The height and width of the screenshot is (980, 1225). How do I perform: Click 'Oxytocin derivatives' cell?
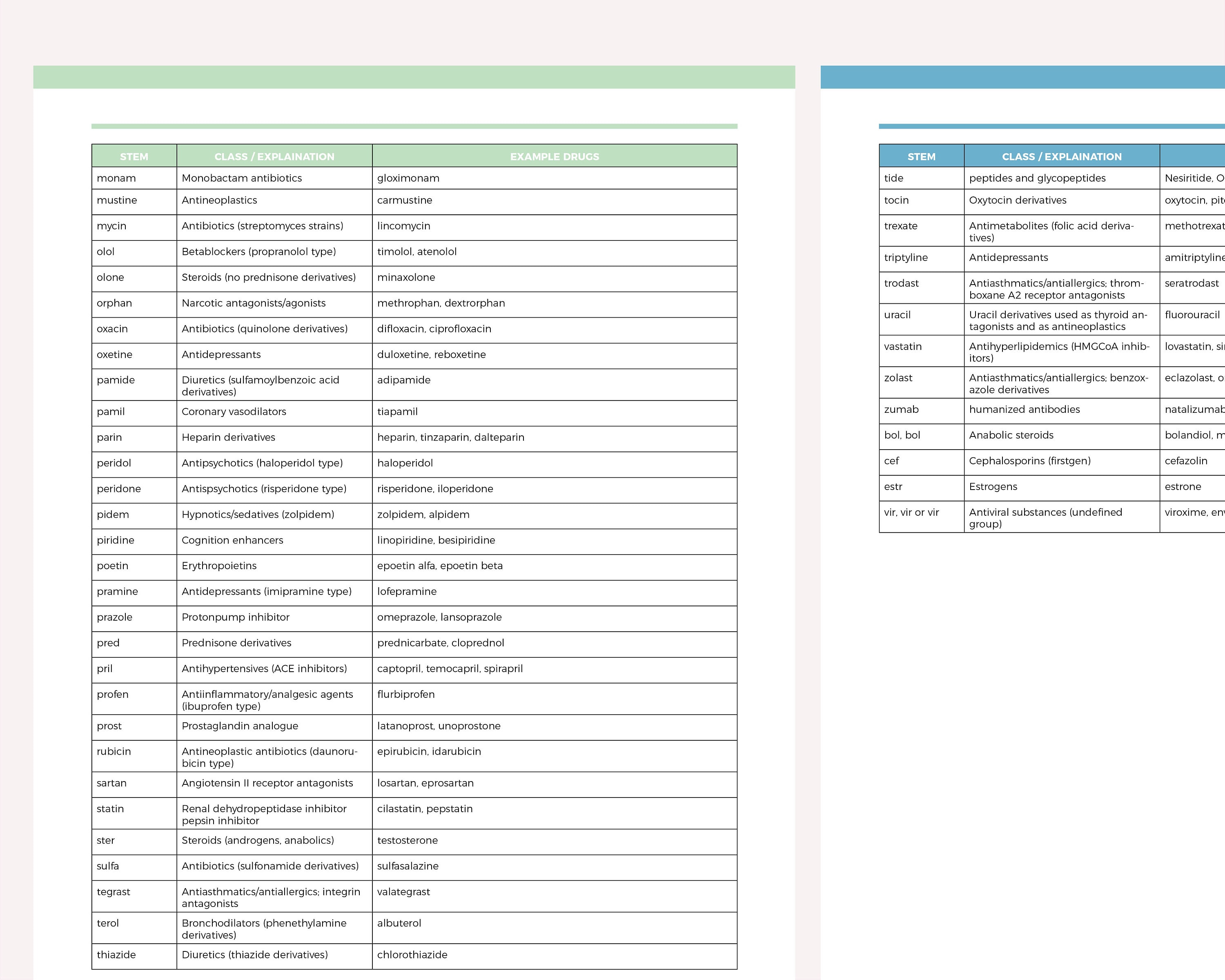[1062, 202]
